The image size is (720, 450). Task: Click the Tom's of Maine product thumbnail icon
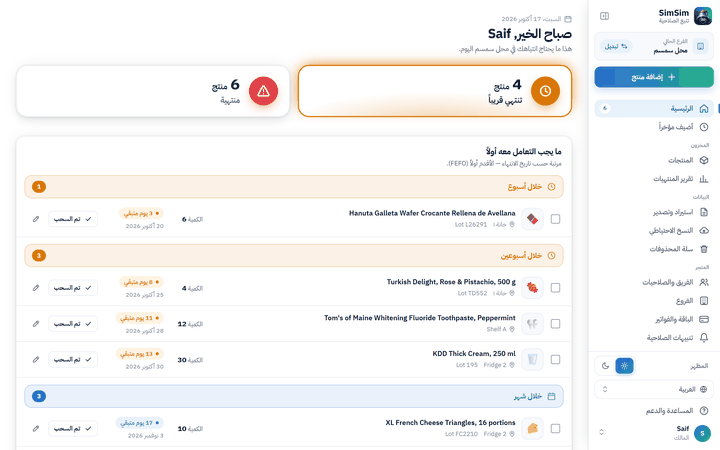[x=532, y=324]
